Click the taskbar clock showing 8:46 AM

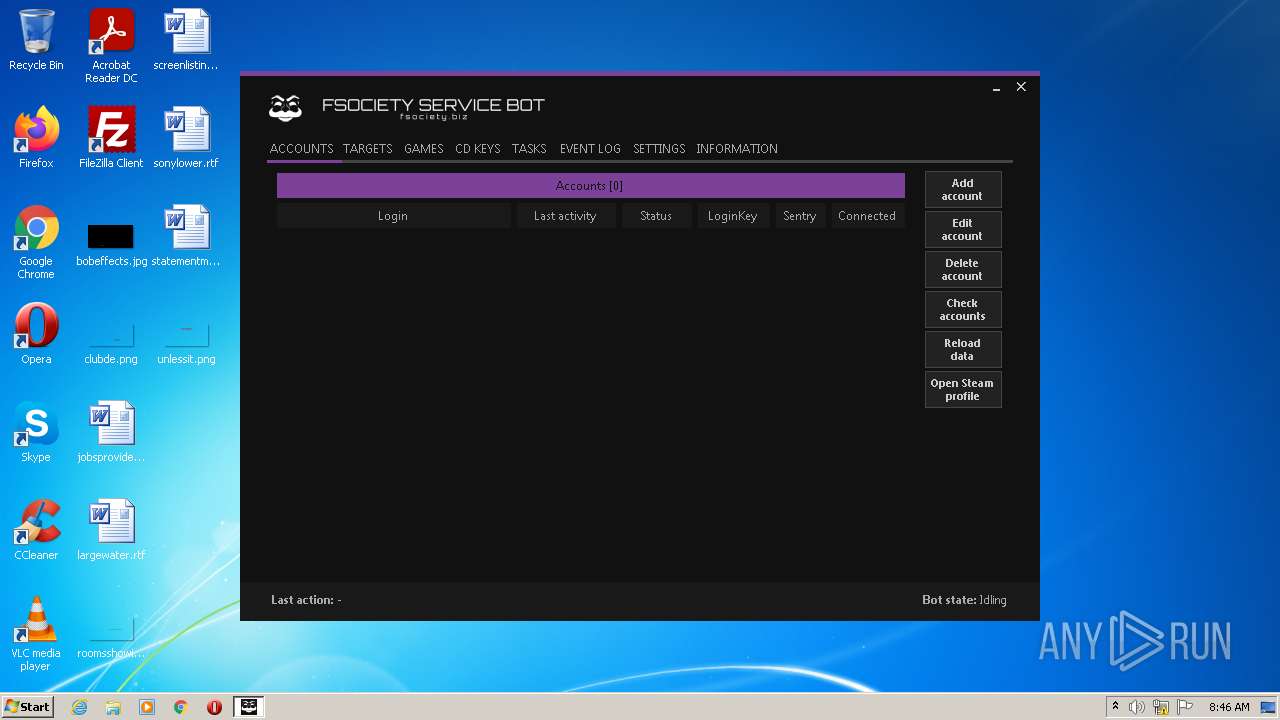(x=1229, y=707)
